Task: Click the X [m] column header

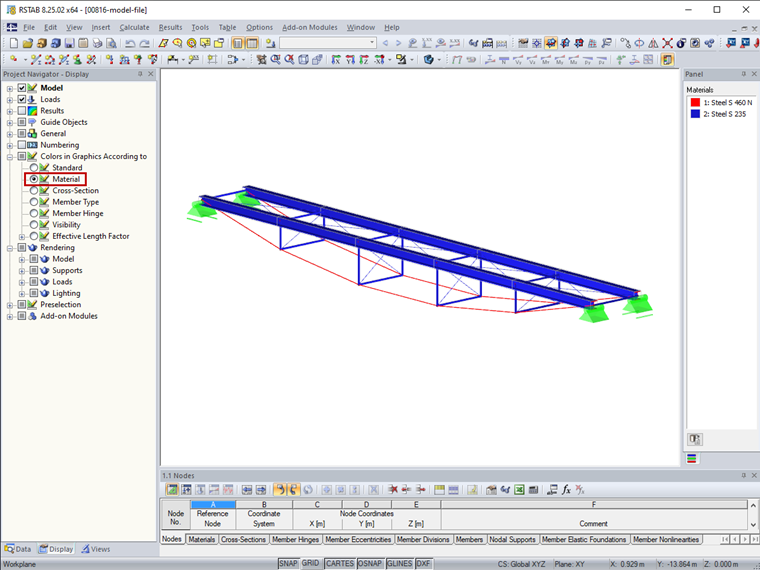Action: click(317, 524)
